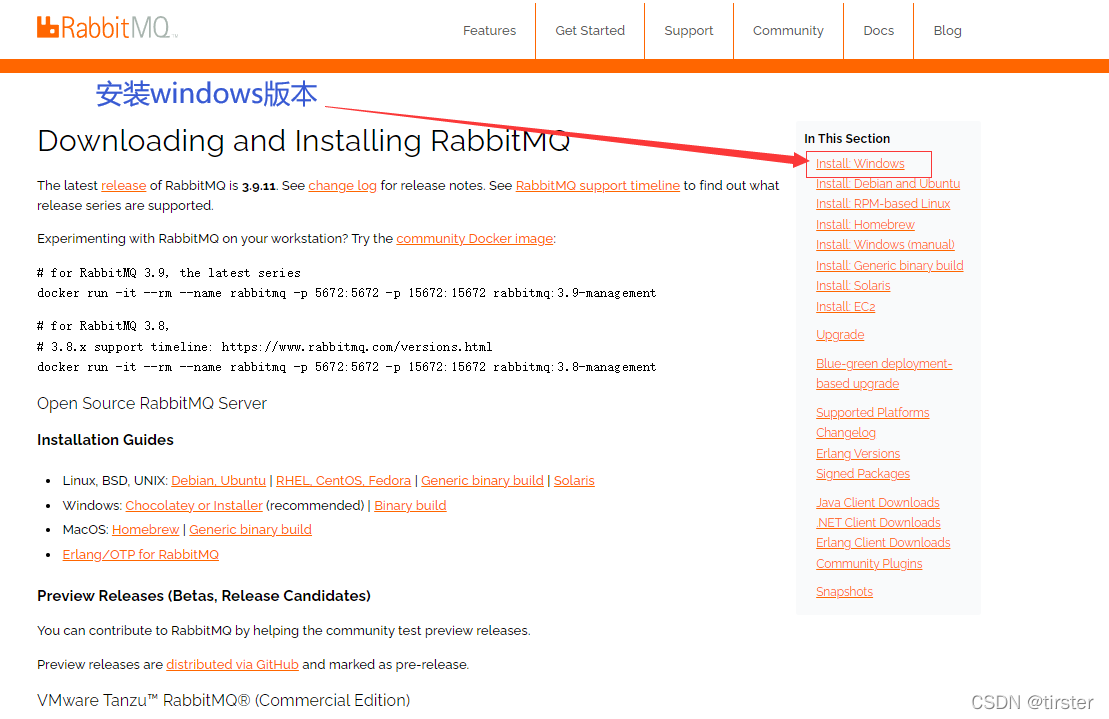Select Install: Debian and Ubuntu
Image resolution: width=1109 pixels, height=719 pixels.
(x=888, y=183)
